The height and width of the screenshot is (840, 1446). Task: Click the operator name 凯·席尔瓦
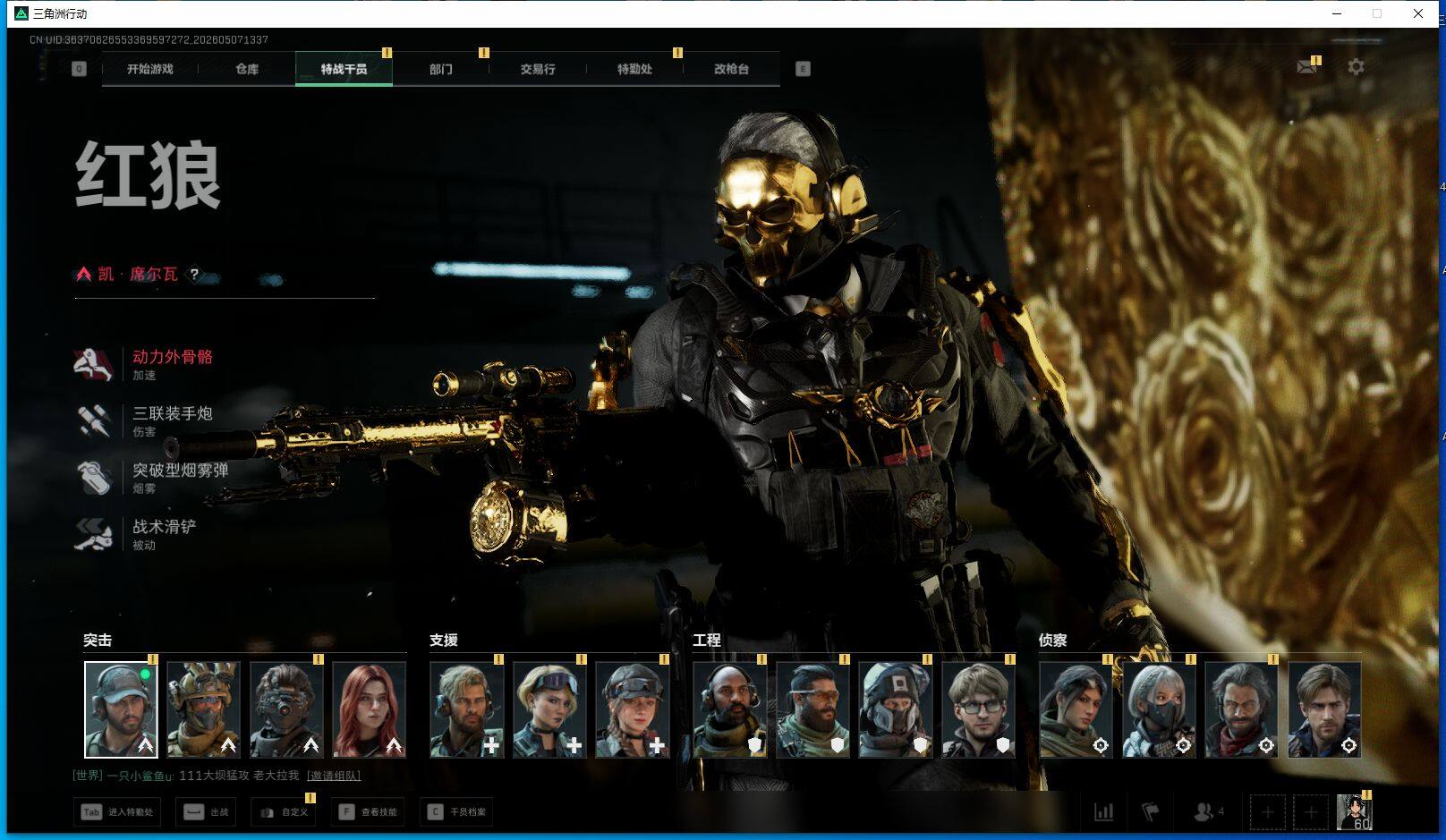click(138, 275)
